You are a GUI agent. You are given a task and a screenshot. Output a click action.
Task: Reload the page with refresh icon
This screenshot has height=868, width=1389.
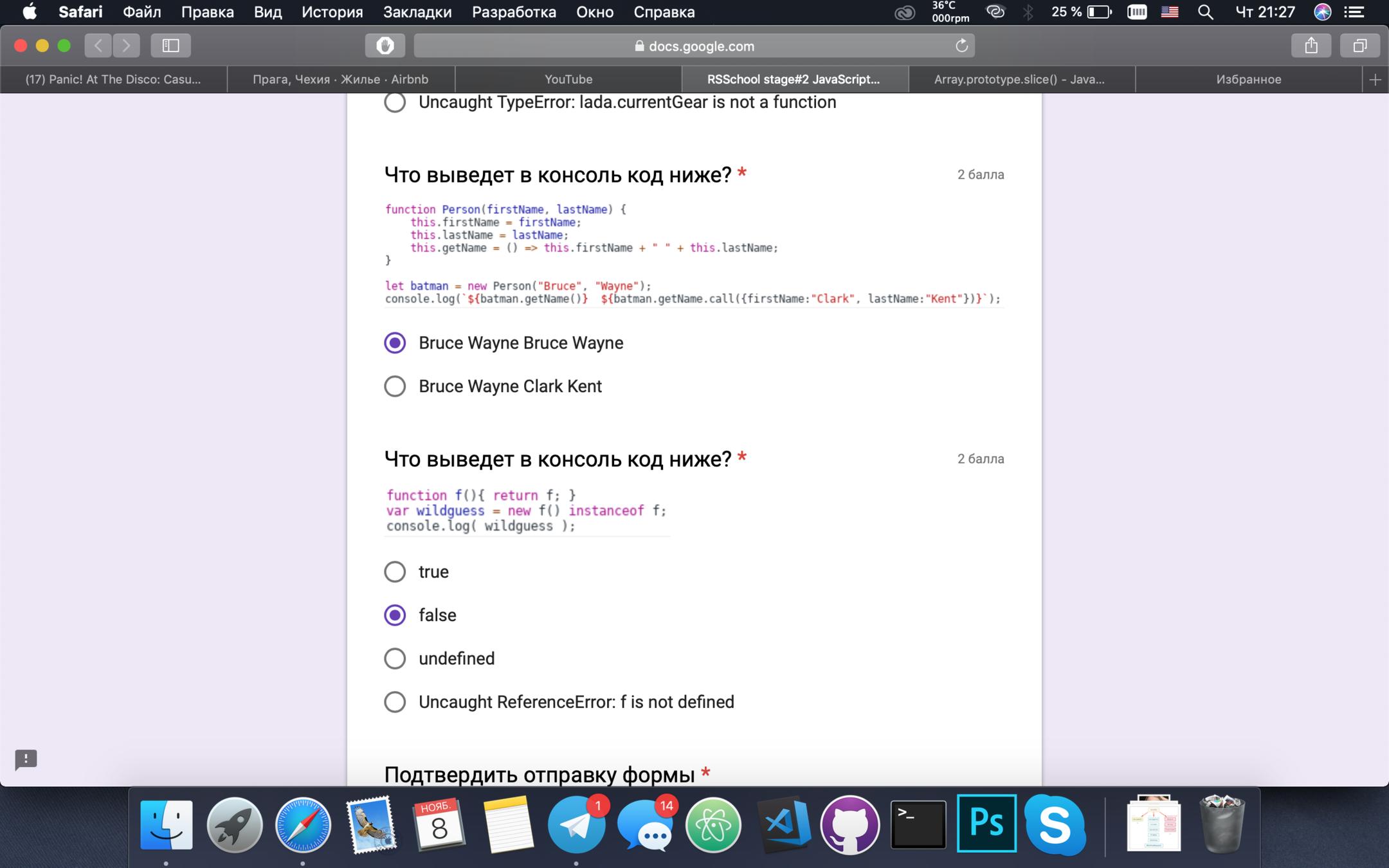click(961, 46)
